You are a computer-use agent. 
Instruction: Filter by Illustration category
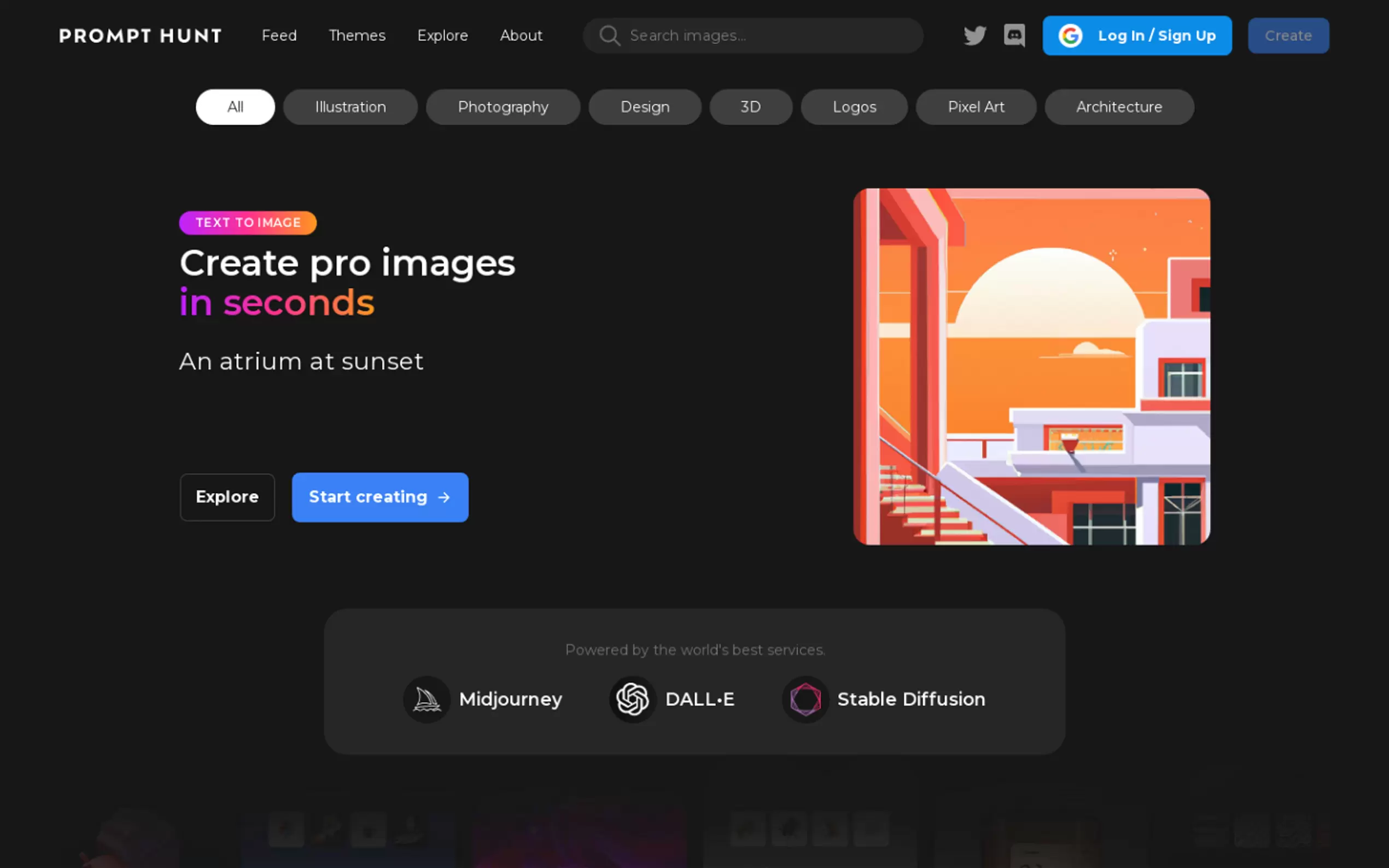click(351, 107)
